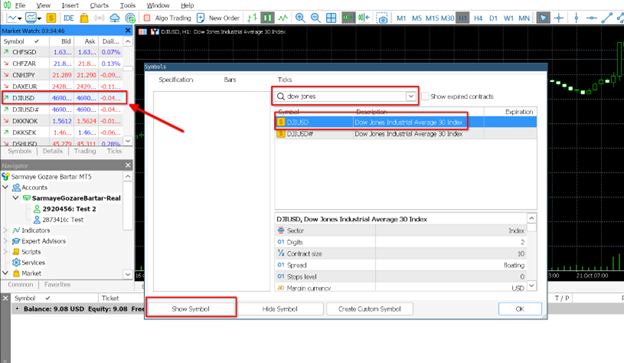The image size is (624, 363).
Task: Open the VPS cloud hosting icon
Action: 115,18
